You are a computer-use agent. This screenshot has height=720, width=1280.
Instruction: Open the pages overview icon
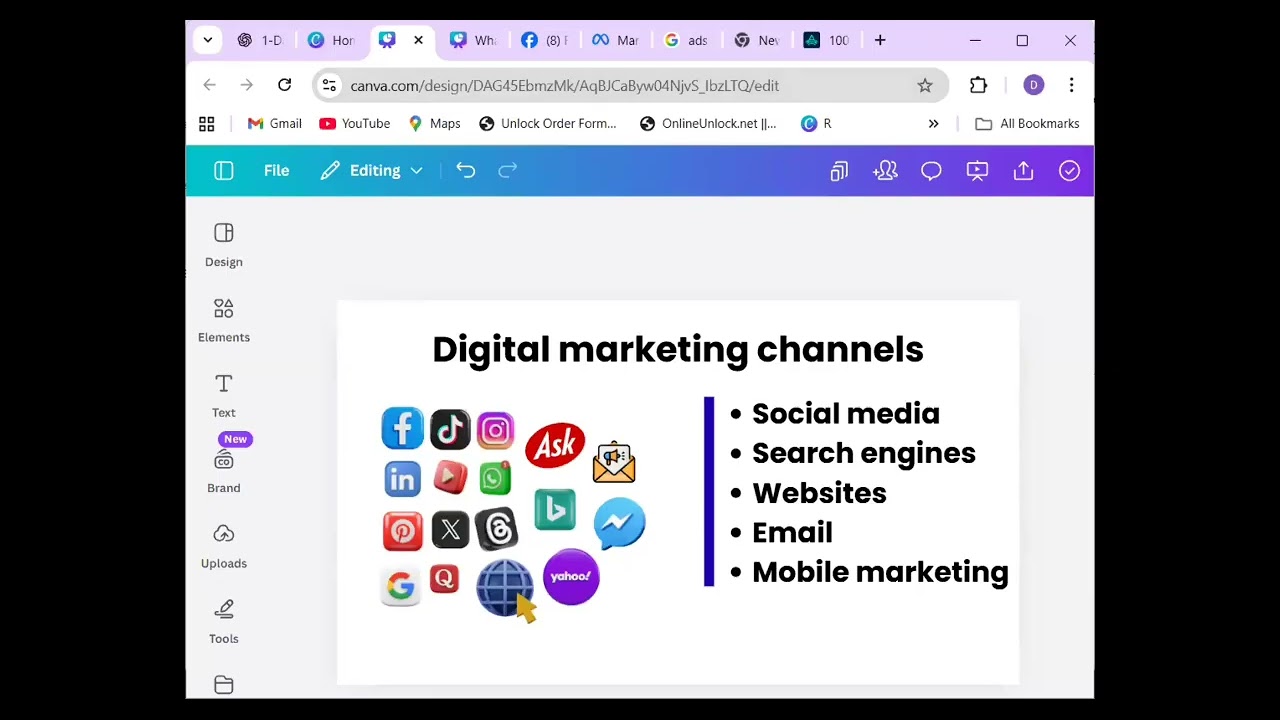pyautogui.click(x=839, y=171)
